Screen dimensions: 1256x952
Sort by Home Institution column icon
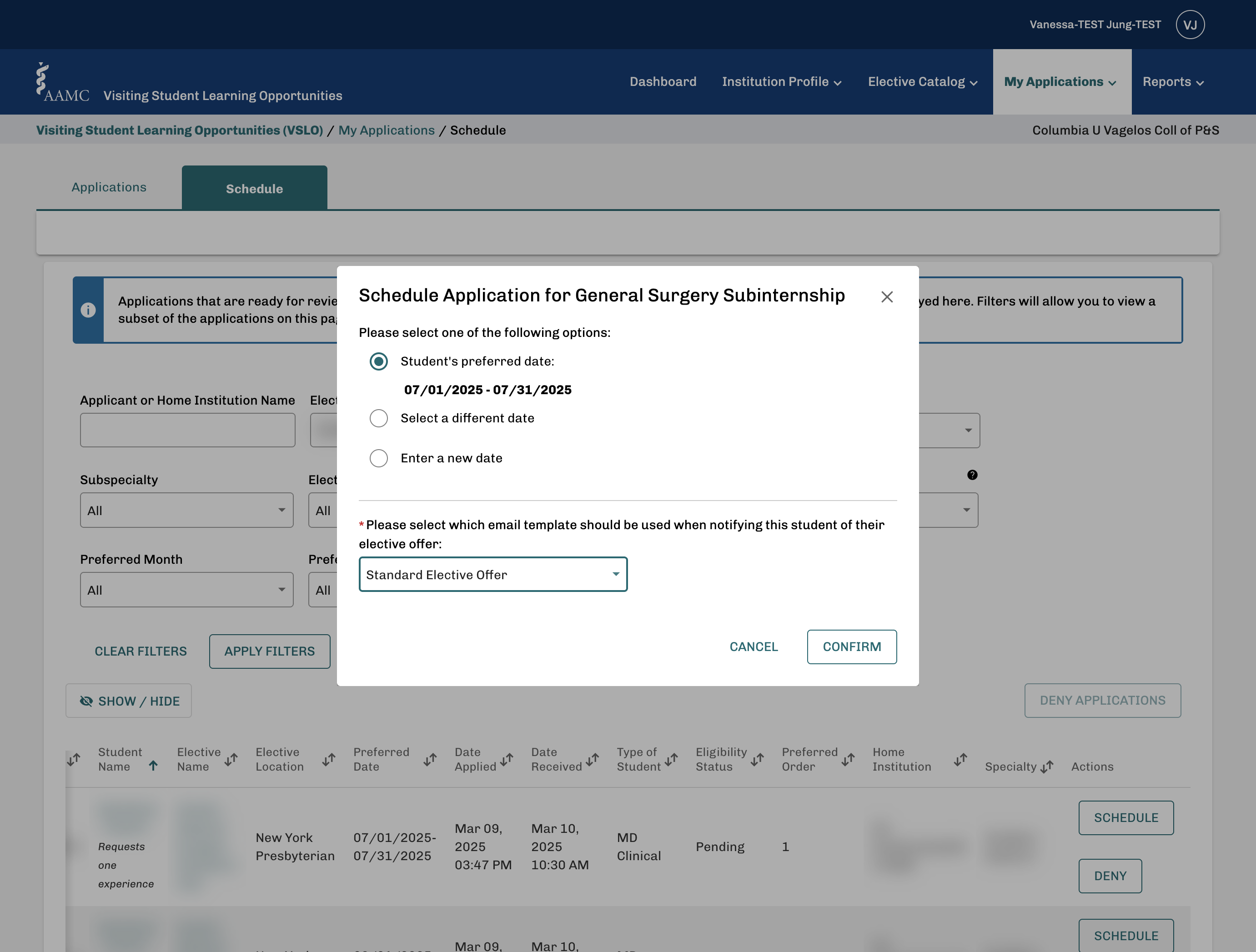(960, 760)
